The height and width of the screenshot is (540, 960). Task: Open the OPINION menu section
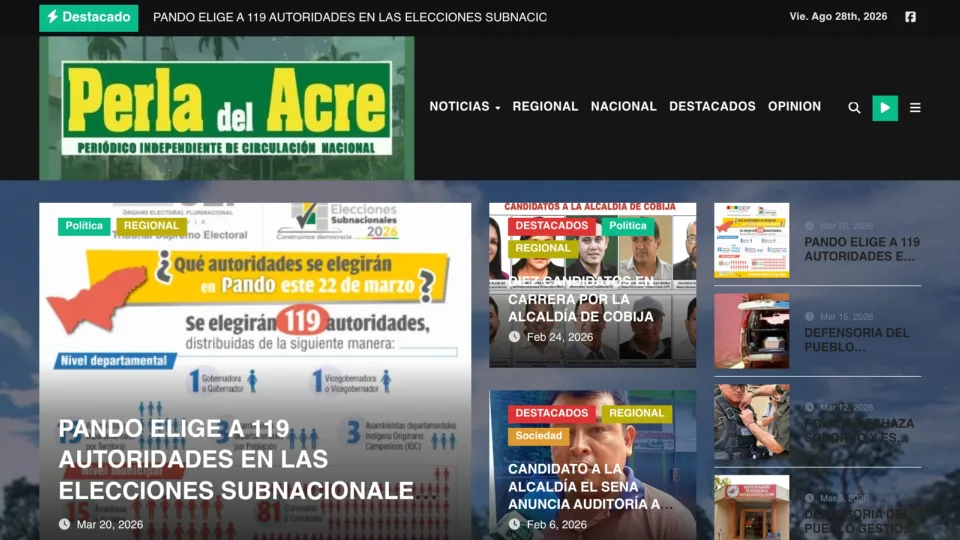(794, 107)
